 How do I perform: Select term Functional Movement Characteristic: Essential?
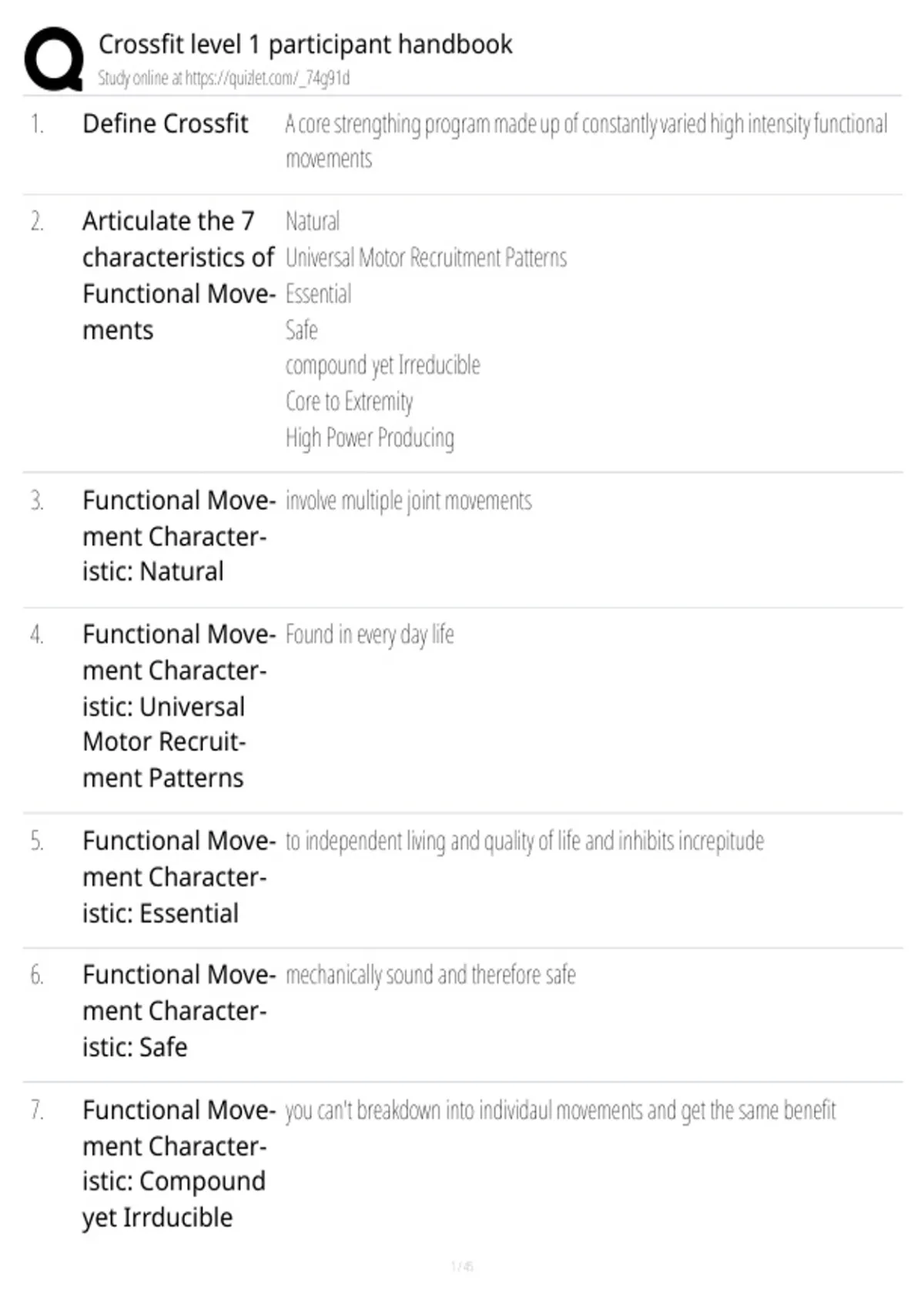coord(179,877)
